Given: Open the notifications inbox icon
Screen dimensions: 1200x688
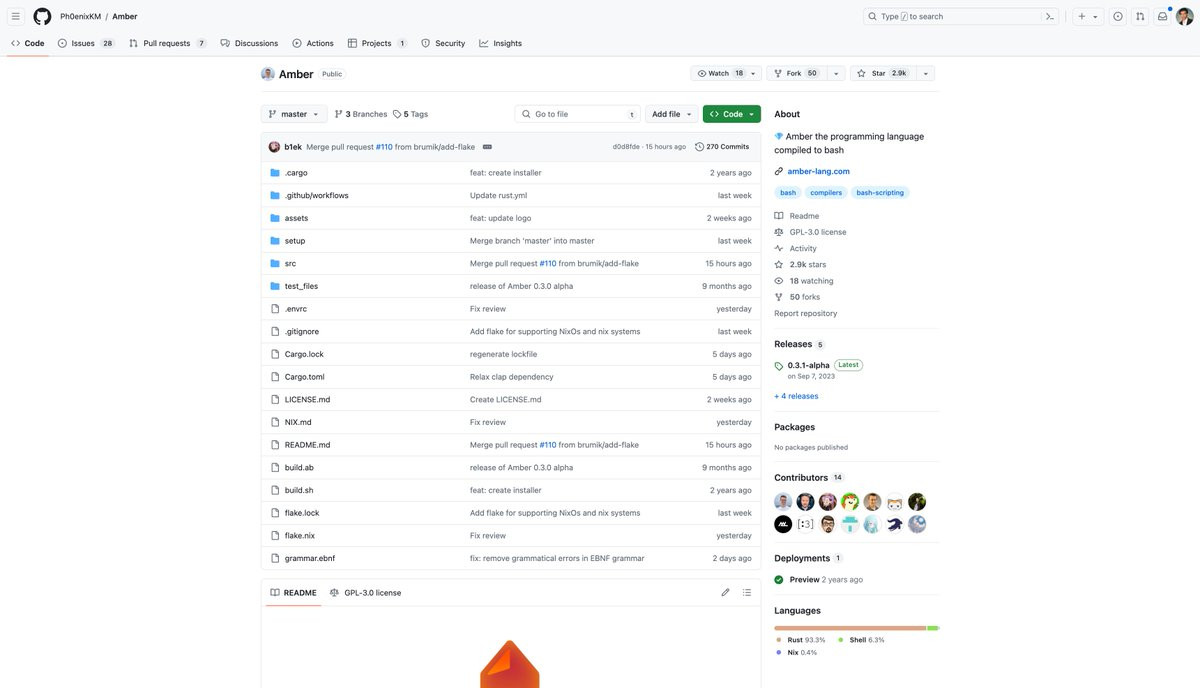Looking at the screenshot, I should [x=1163, y=16].
